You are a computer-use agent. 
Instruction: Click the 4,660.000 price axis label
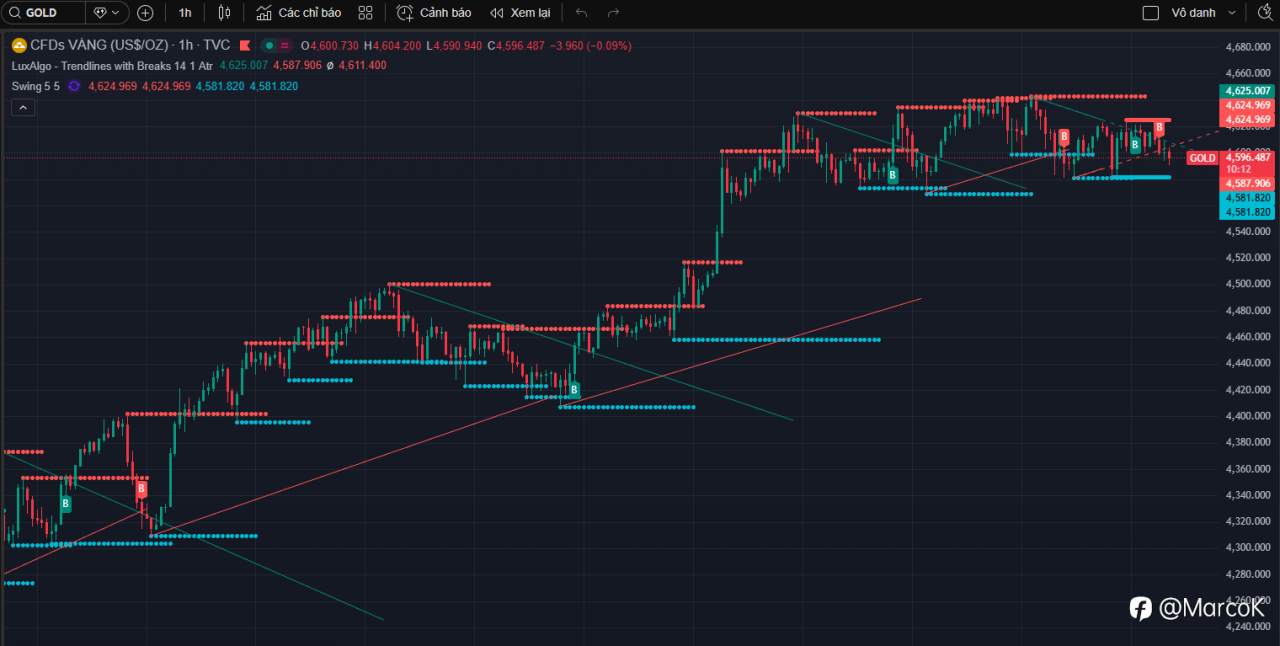(x=1247, y=73)
